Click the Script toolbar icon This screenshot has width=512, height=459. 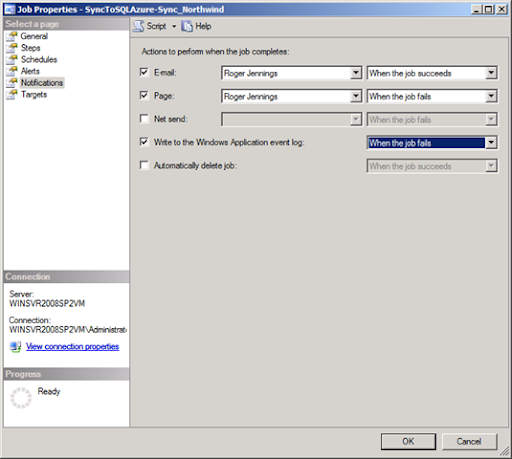[x=139, y=26]
